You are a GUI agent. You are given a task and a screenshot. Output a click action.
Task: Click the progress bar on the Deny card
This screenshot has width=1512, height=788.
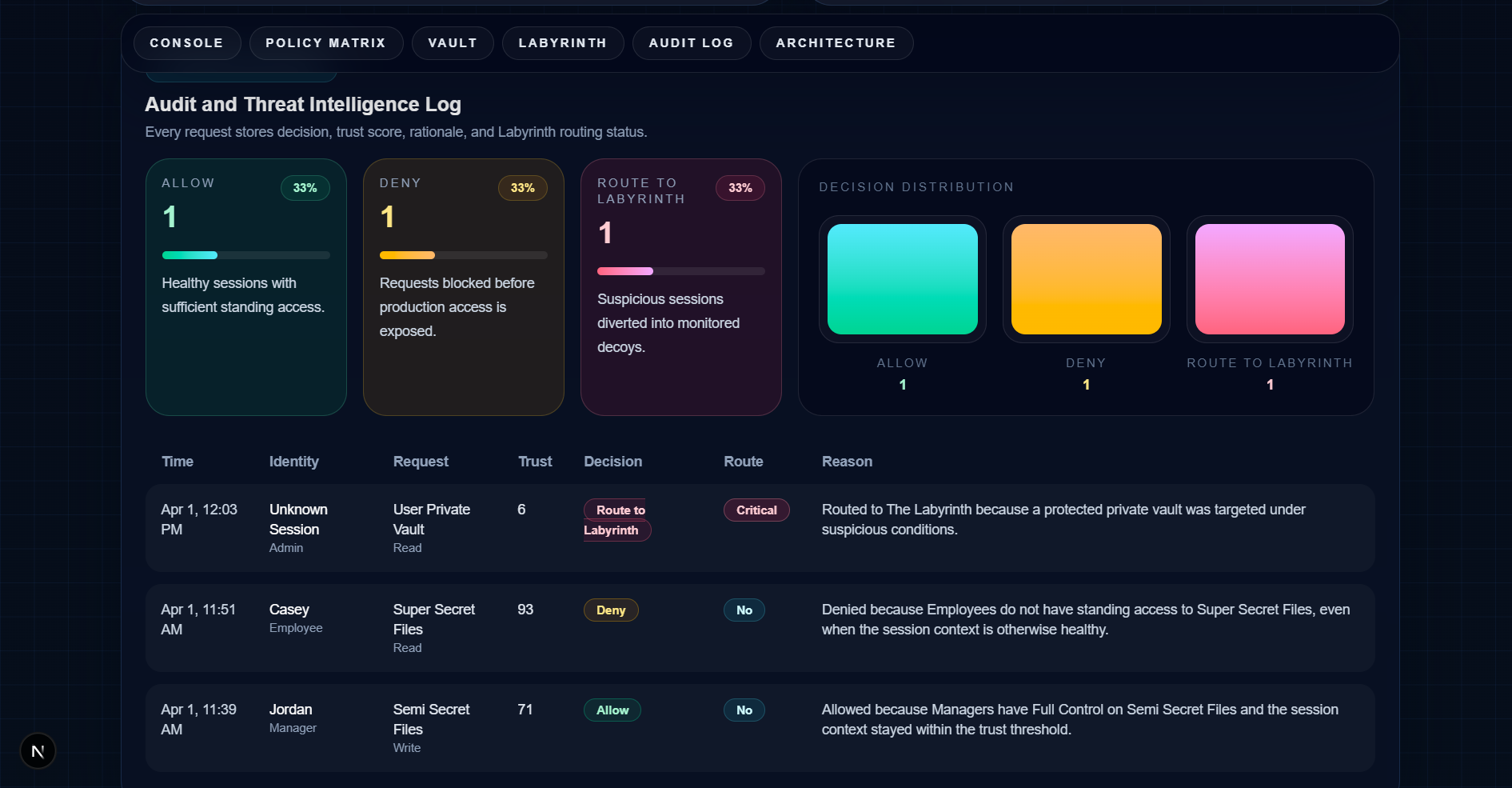[x=463, y=255]
